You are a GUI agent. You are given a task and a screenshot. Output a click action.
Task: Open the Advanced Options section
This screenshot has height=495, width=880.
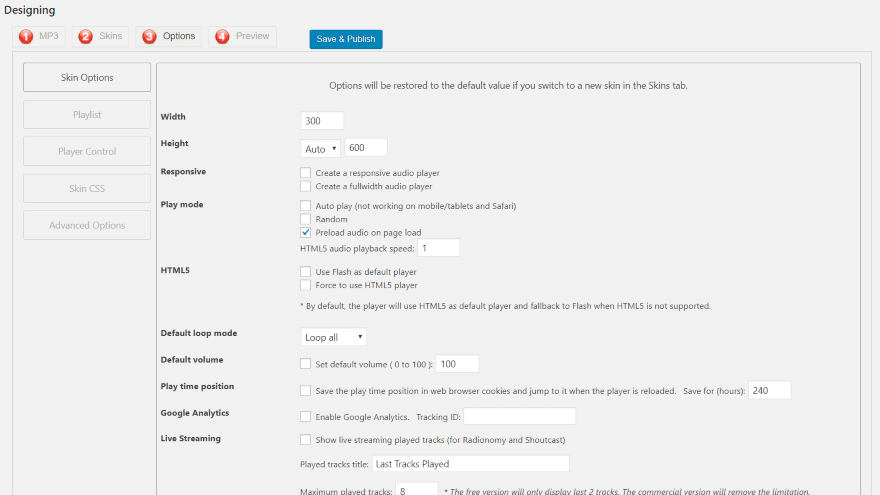tap(87, 226)
